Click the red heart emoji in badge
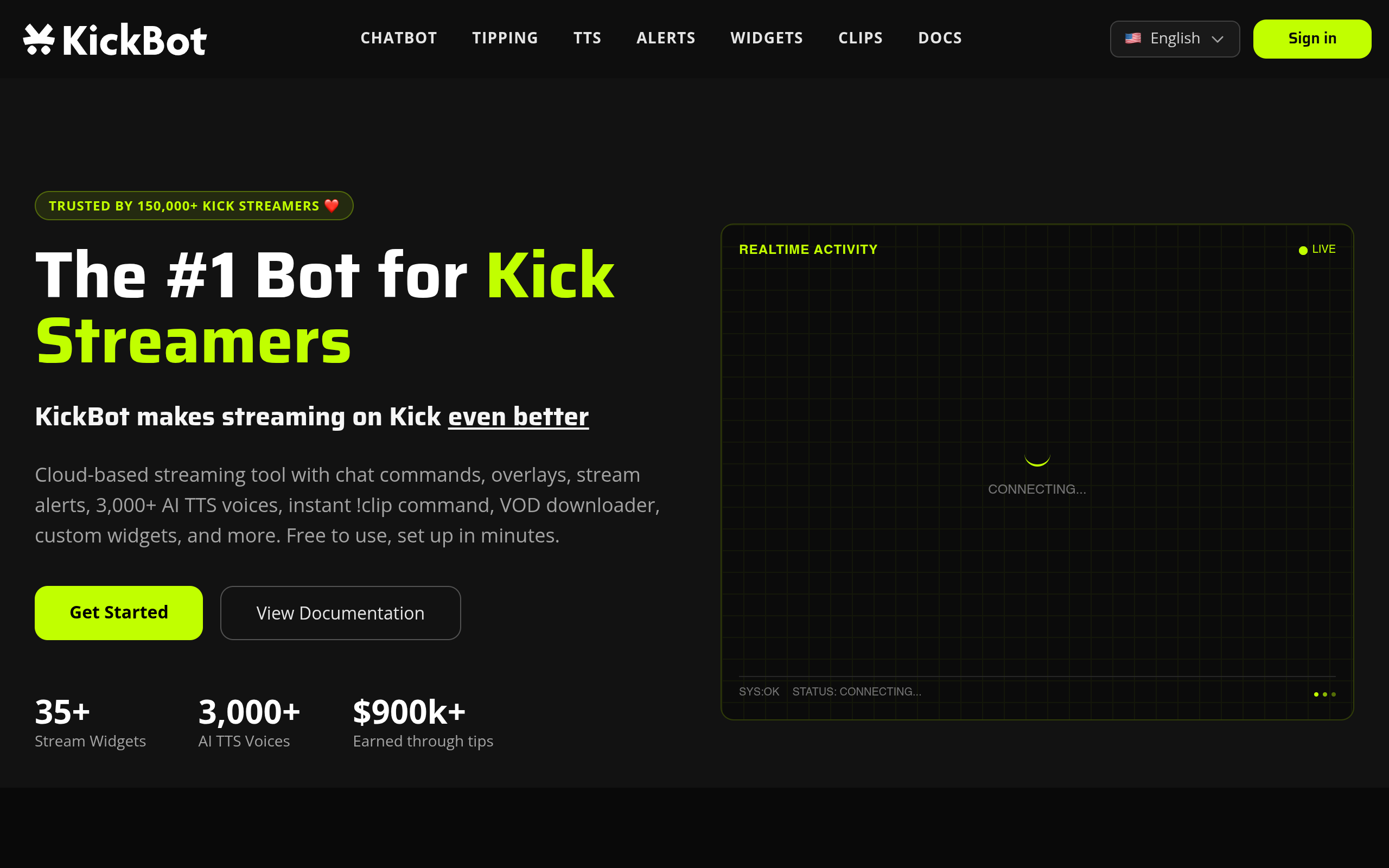 click(x=332, y=206)
